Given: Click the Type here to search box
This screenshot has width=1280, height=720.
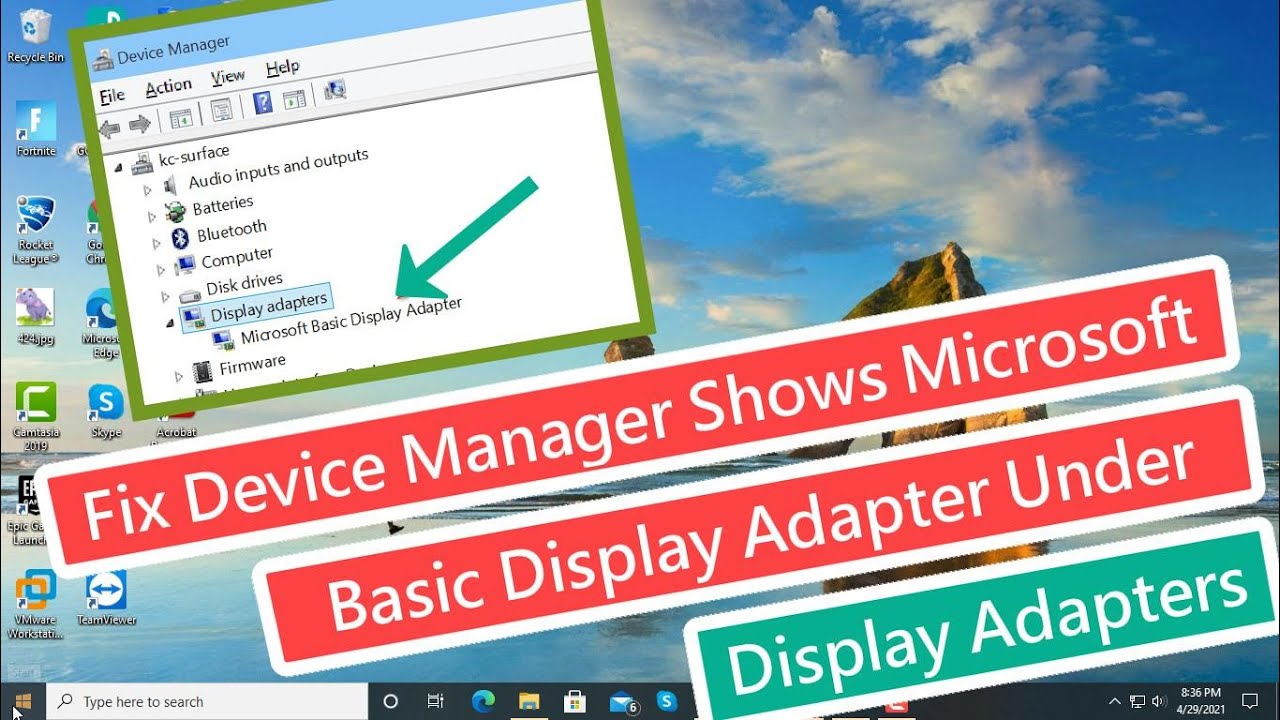Looking at the screenshot, I should [x=207, y=702].
